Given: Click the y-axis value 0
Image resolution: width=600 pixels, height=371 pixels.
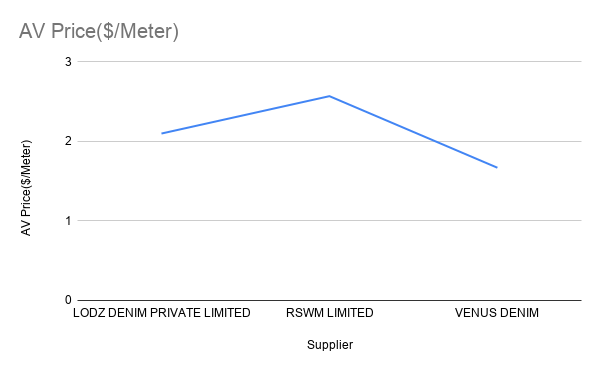Looking at the screenshot, I should point(68,300).
